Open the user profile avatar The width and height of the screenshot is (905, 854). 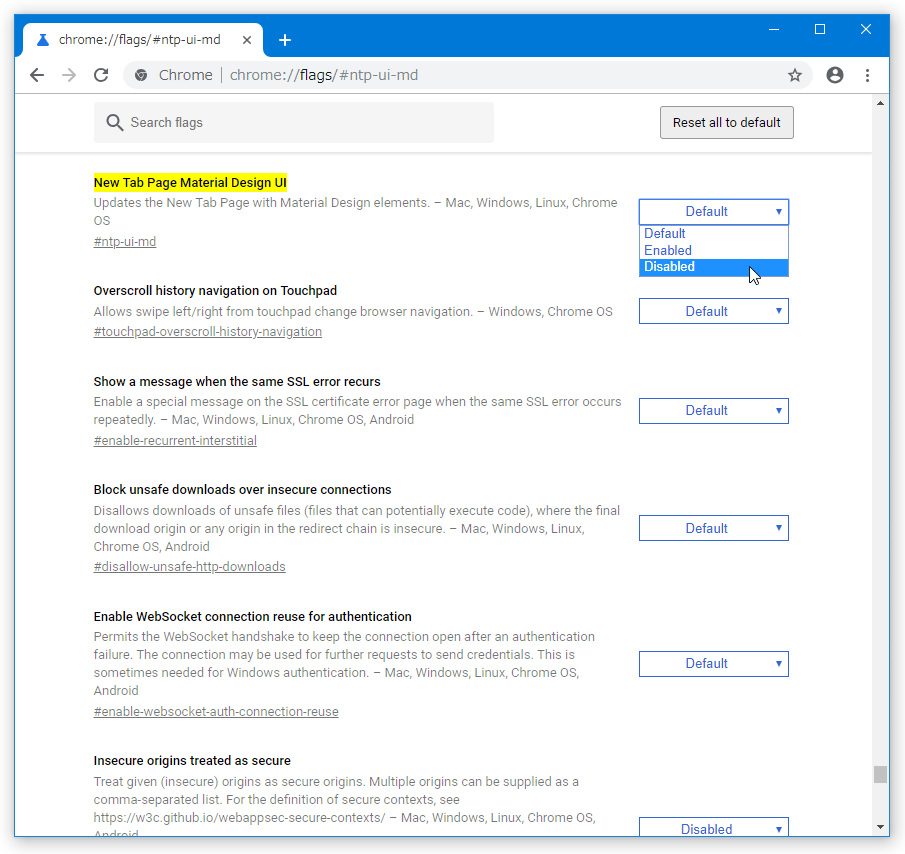835,75
